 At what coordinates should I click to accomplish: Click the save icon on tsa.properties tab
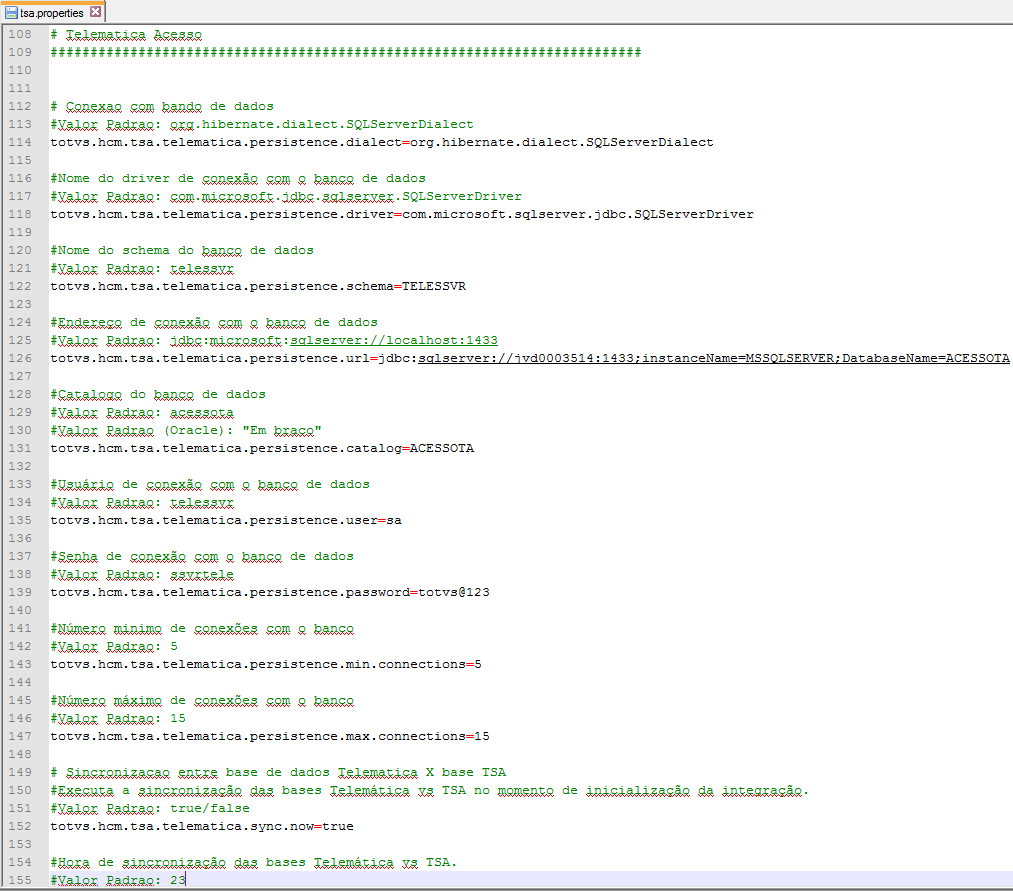coord(11,12)
